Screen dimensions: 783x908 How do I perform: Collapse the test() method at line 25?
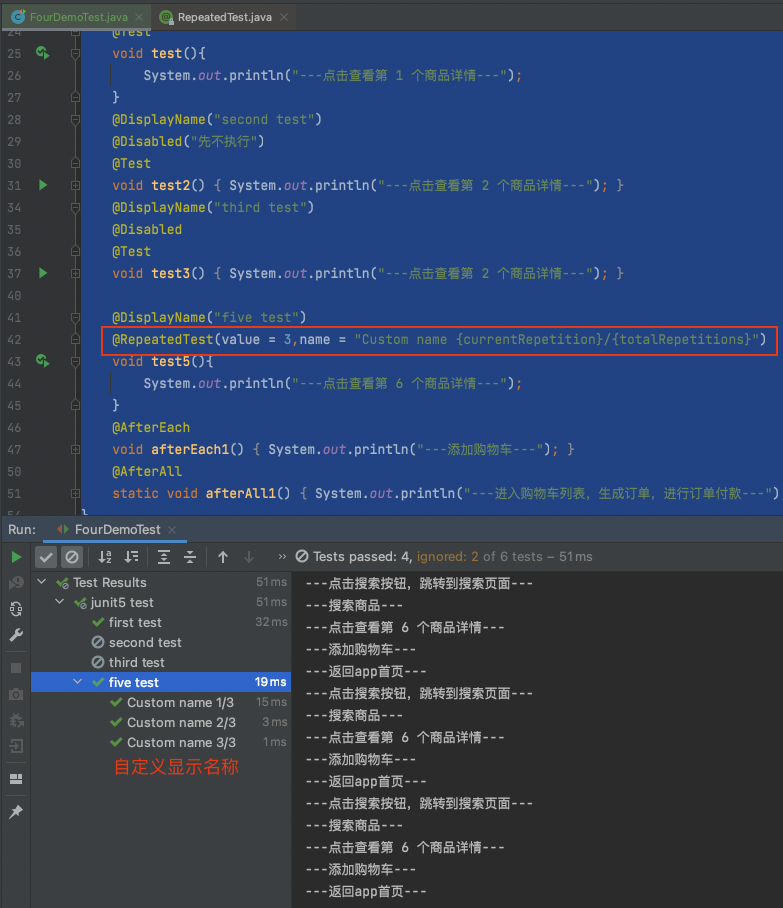(x=75, y=53)
